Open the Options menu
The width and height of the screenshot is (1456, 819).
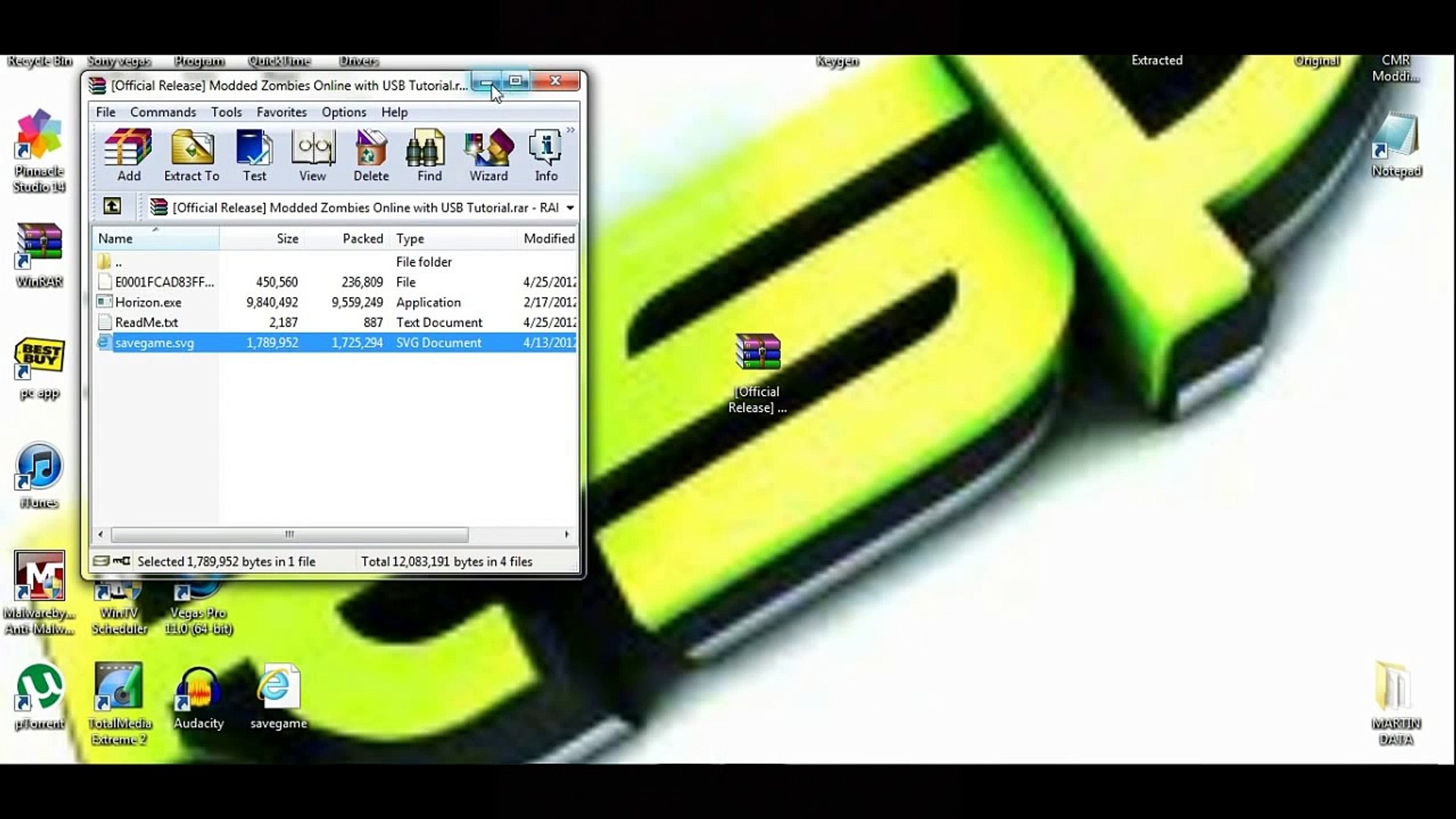(x=344, y=112)
